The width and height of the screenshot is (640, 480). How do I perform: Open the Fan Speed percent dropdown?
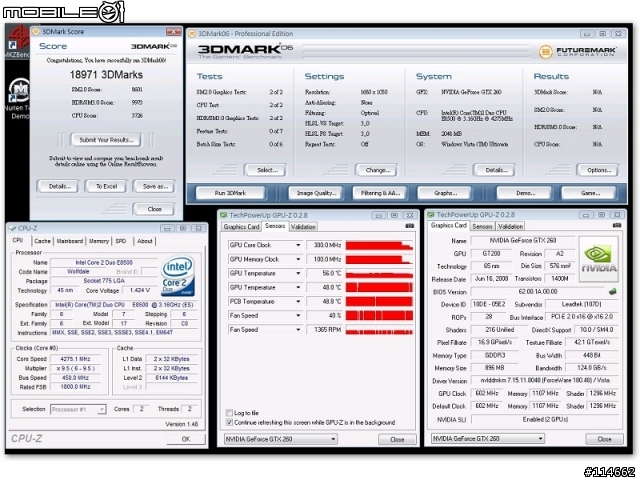[298, 316]
